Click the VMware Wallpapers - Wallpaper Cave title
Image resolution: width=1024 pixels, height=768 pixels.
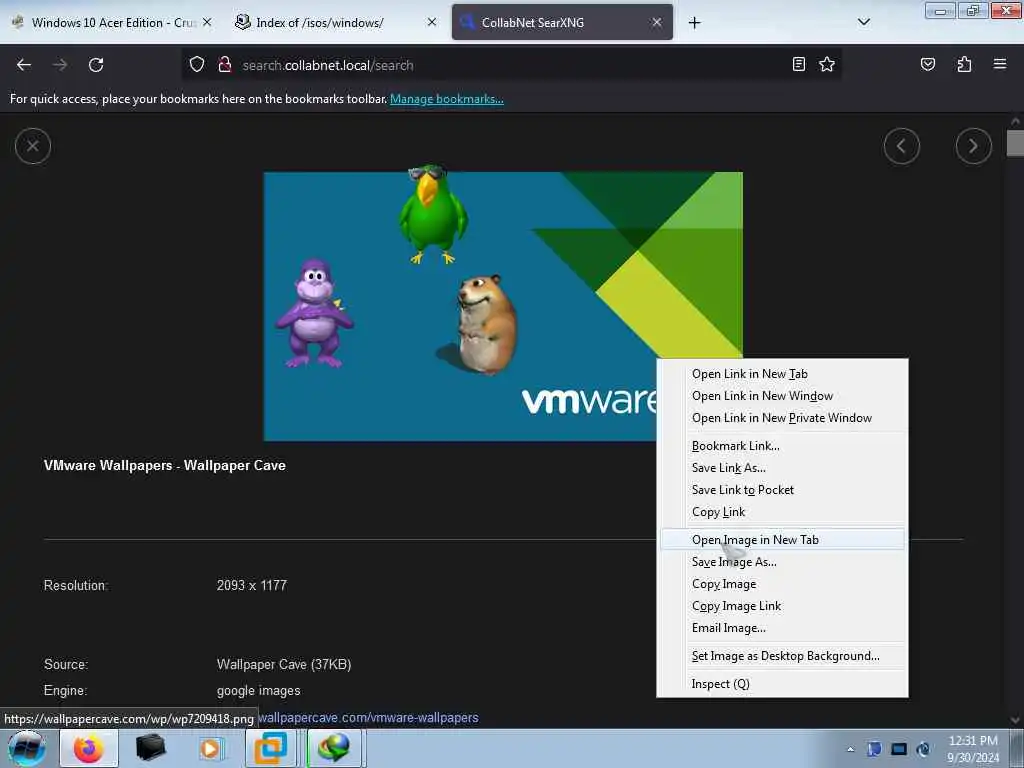(165, 466)
